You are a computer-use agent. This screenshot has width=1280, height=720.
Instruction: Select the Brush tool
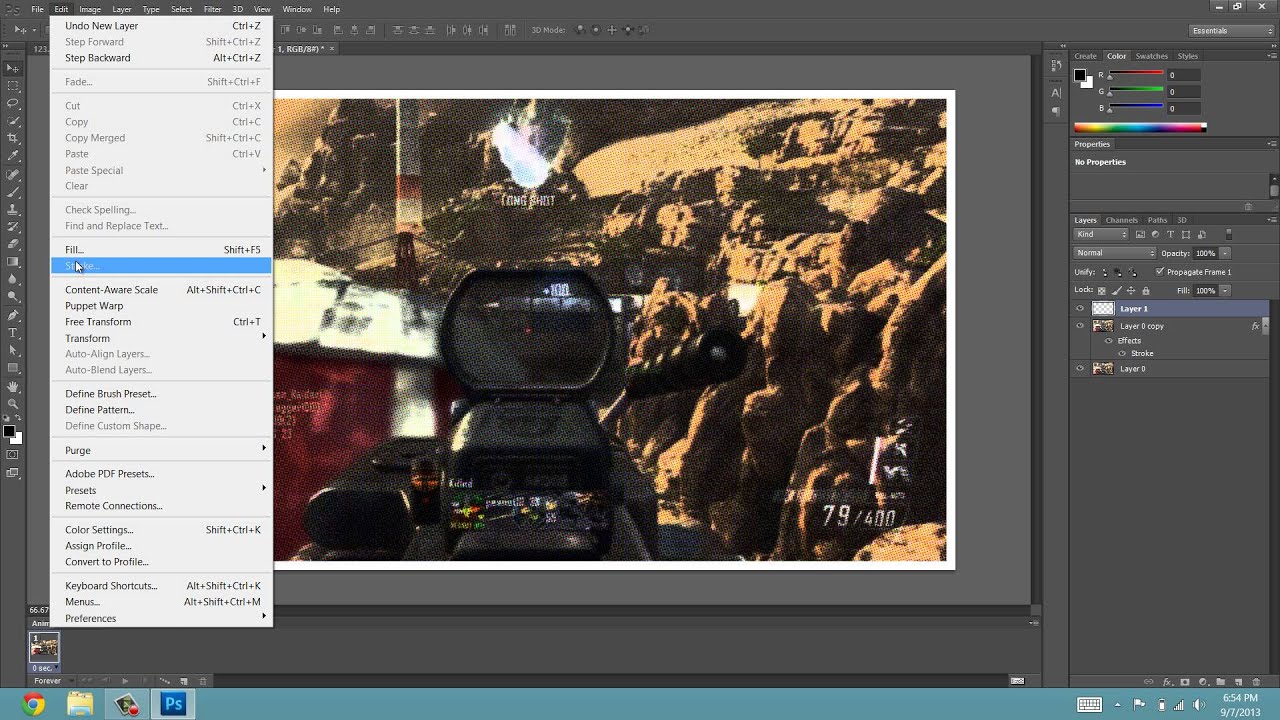tap(13, 191)
